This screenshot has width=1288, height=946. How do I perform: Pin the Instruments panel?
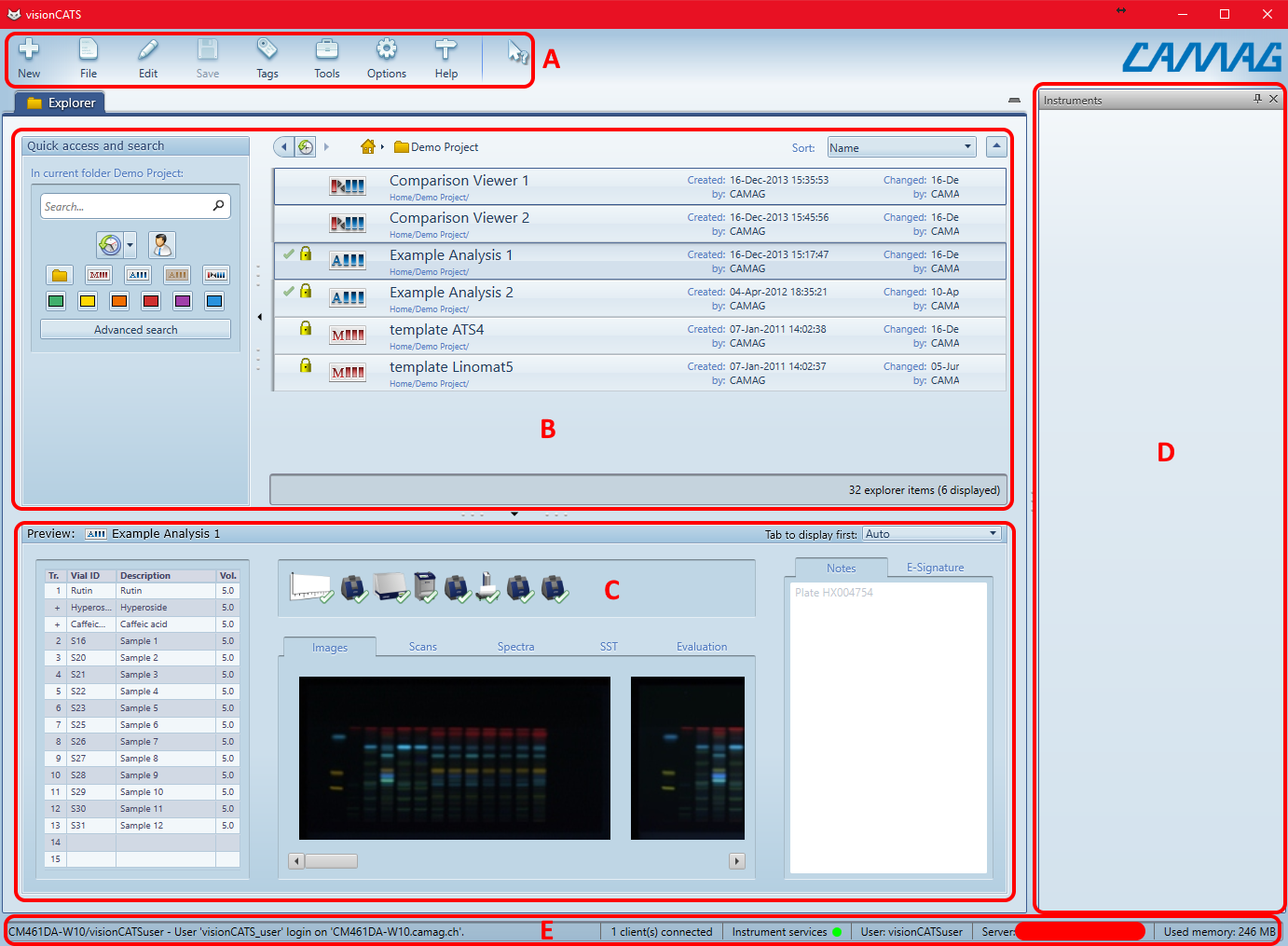(1257, 99)
